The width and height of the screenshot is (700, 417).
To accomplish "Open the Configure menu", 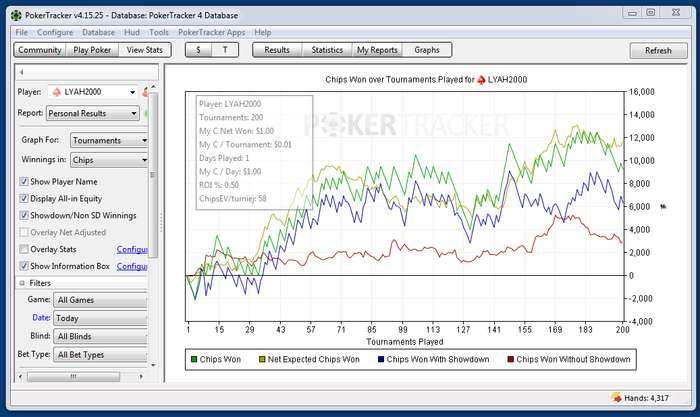I will click(x=55, y=32).
